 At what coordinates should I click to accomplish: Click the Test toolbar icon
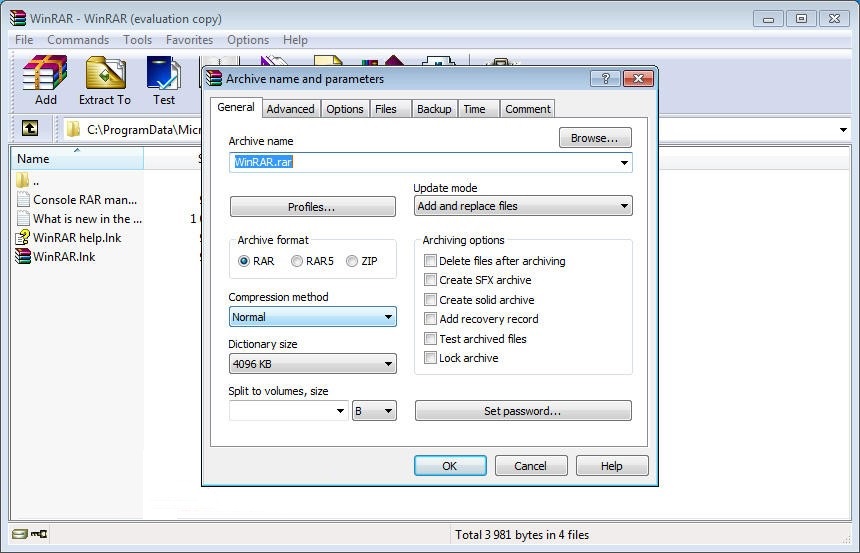[x=163, y=72]
